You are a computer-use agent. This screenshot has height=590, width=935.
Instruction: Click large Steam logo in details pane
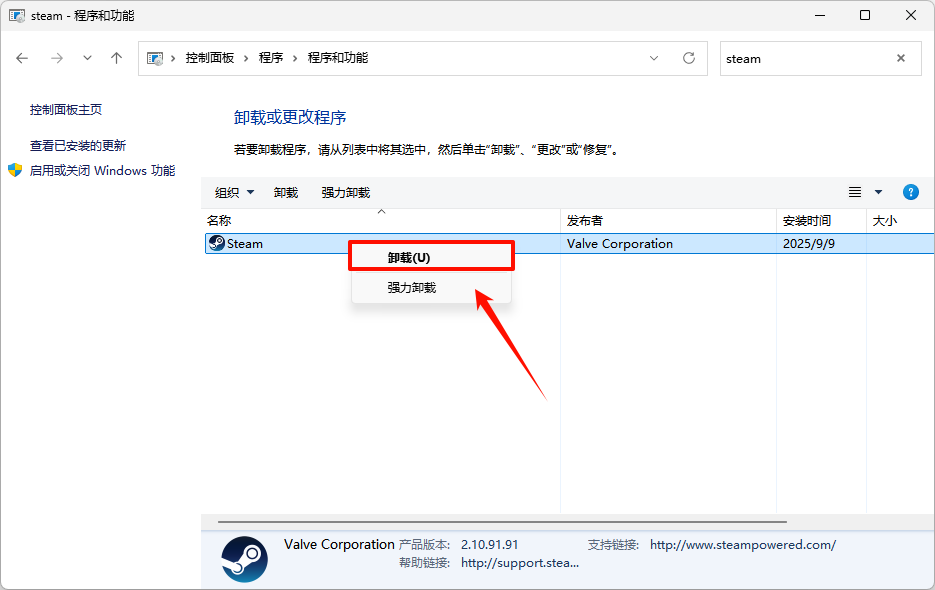pyautogui.click(x=244, y=559)
